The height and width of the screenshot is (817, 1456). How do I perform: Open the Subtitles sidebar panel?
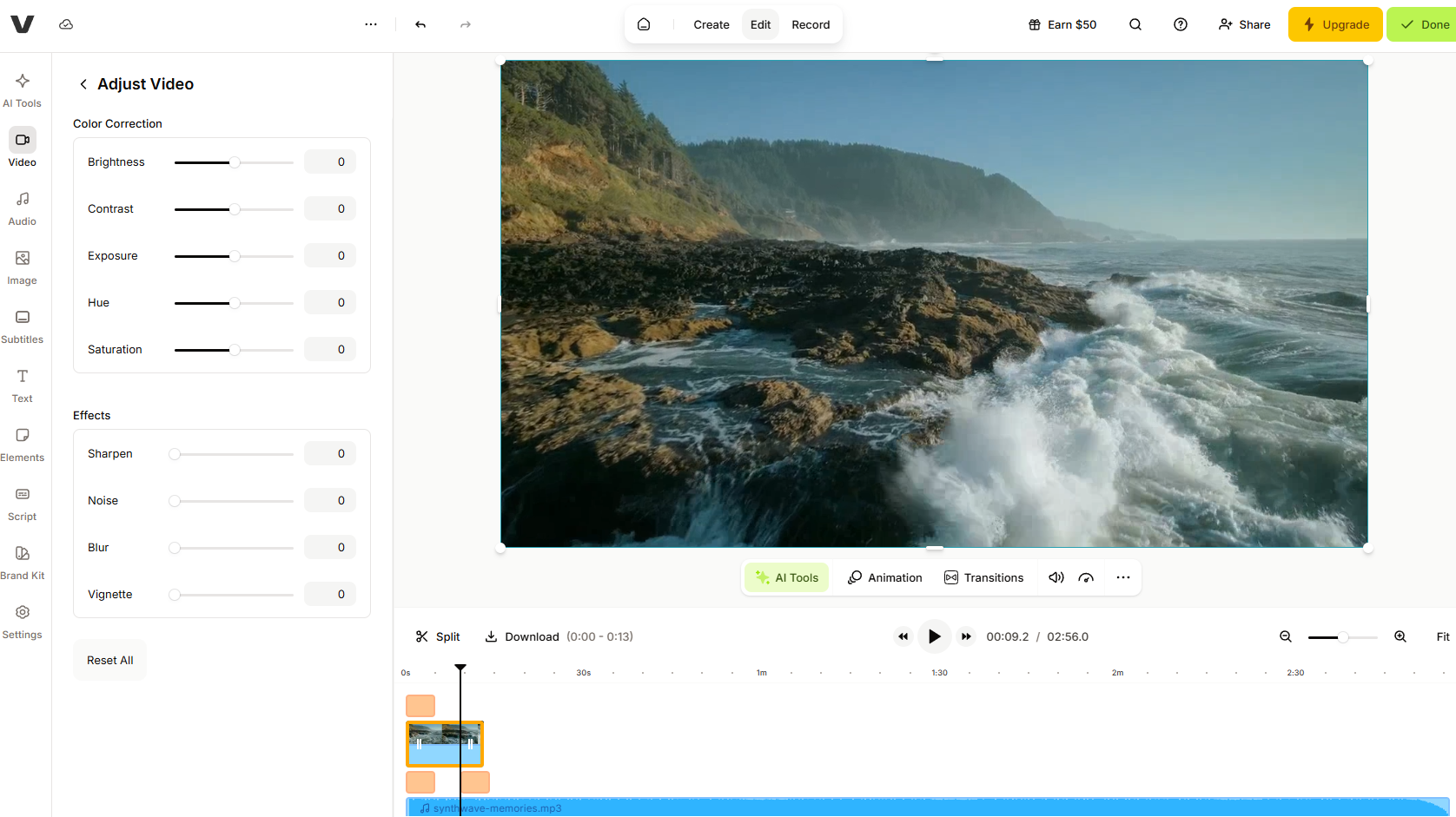(x=23, y=327)
